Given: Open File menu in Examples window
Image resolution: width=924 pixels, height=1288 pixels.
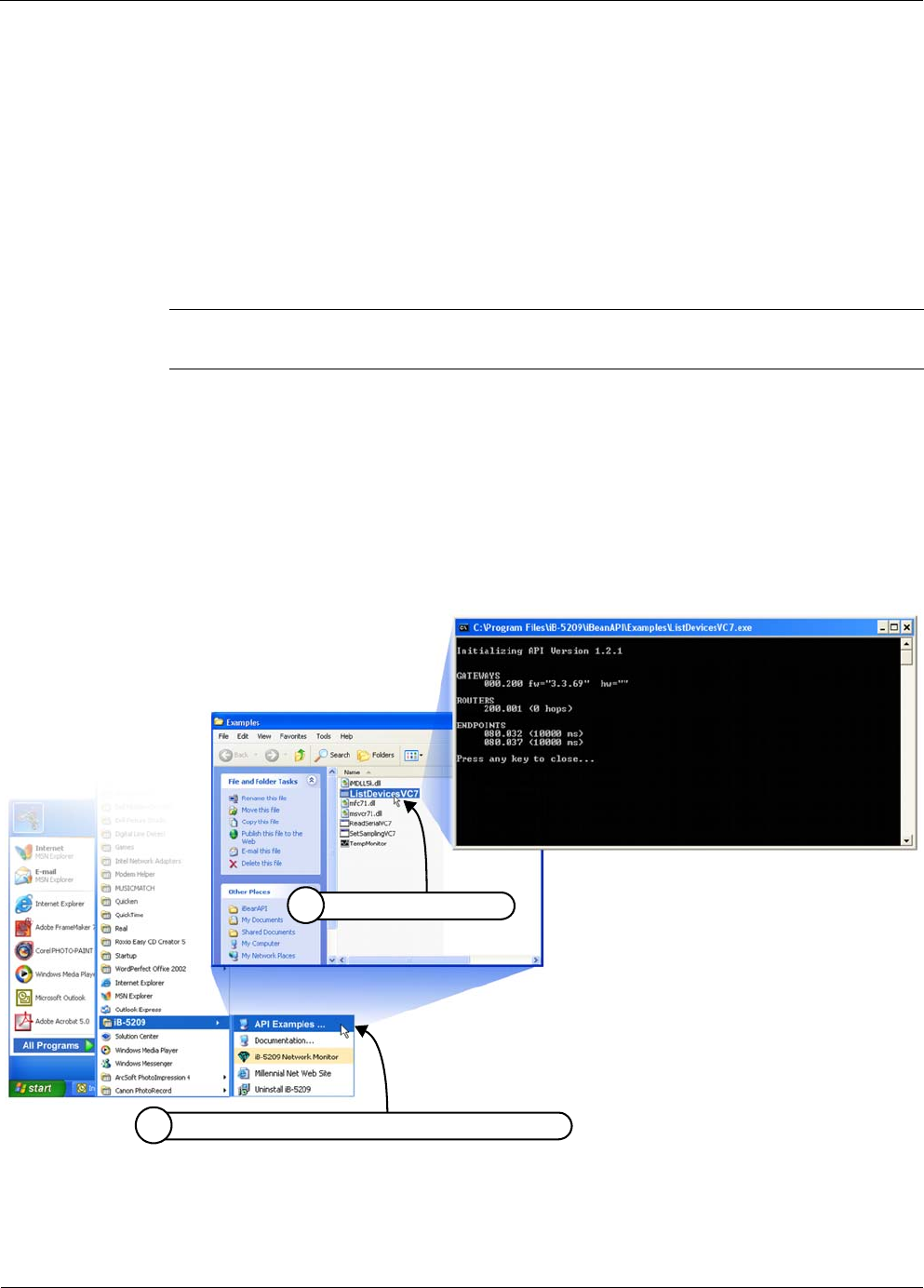Looking at the screenshot, I should 223,736.
